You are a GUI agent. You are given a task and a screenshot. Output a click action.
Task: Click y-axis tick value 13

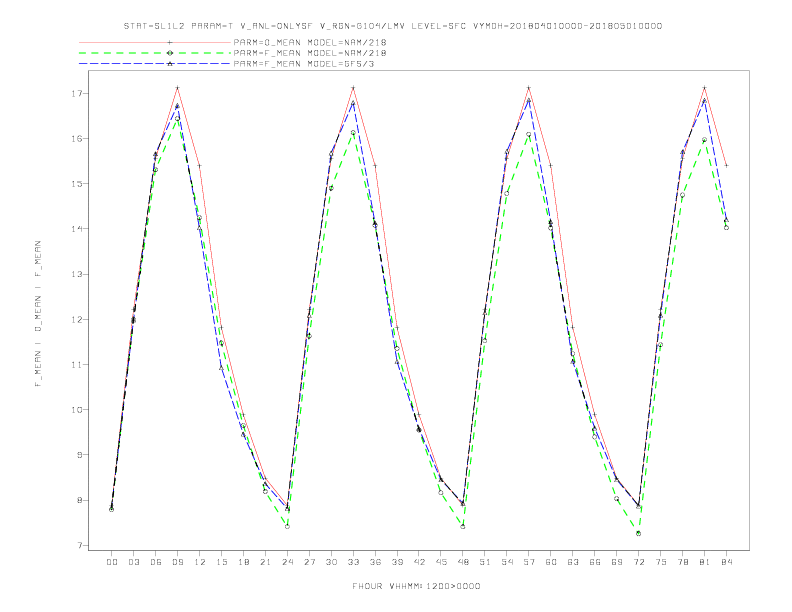pyautogui.click(x=76, y=274)
